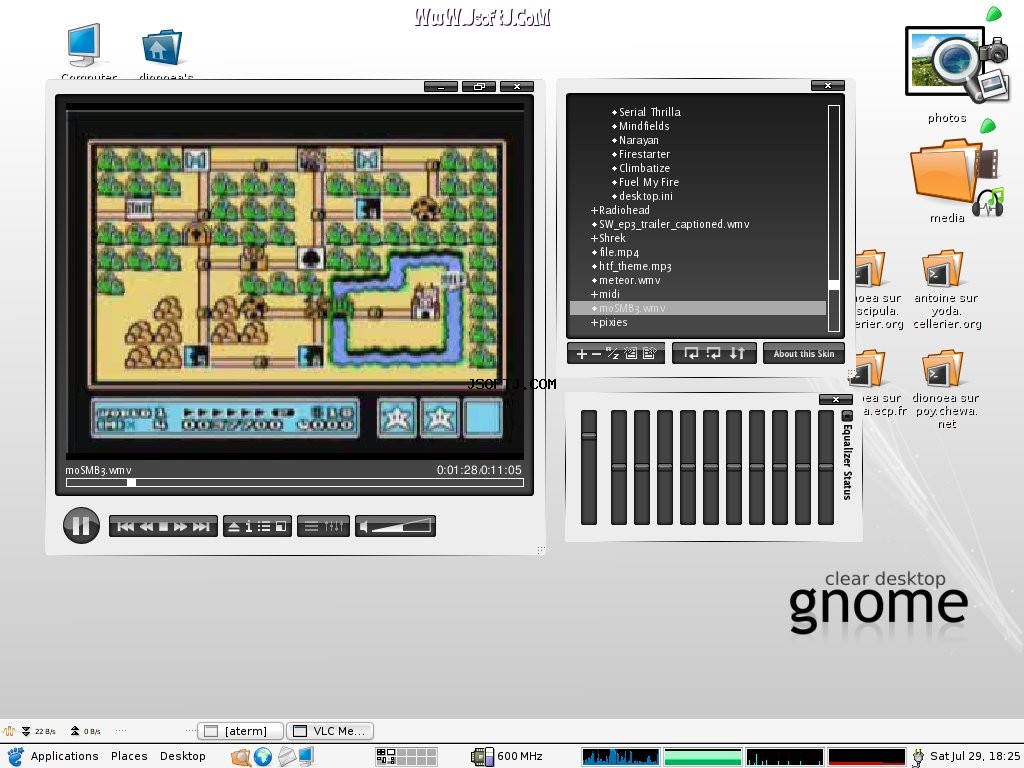Click the playlist list icon beside info
The width and height of the screenshot is (1024, 768).
coord(264,526)
